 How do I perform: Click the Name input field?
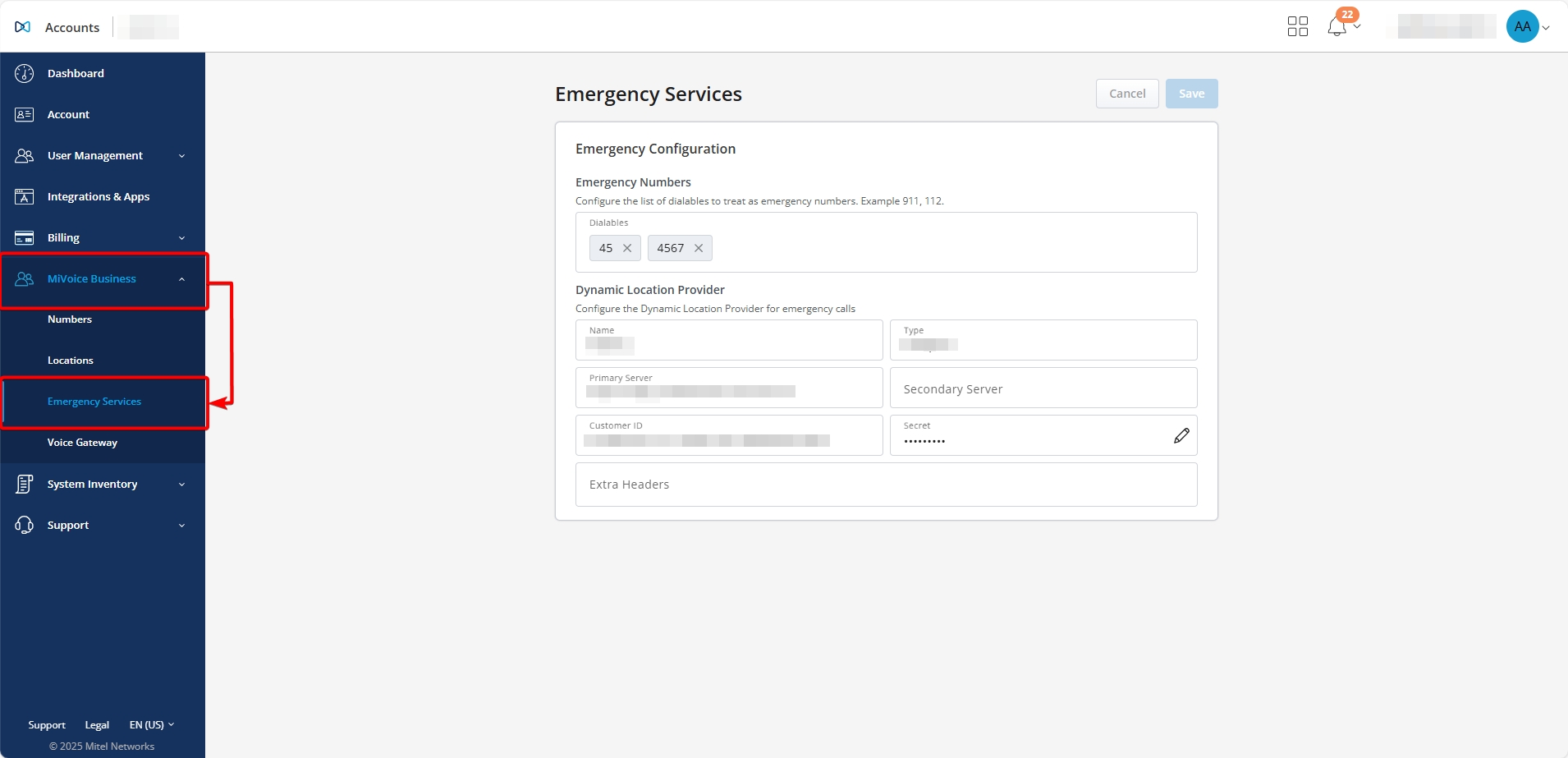point(729,340)
